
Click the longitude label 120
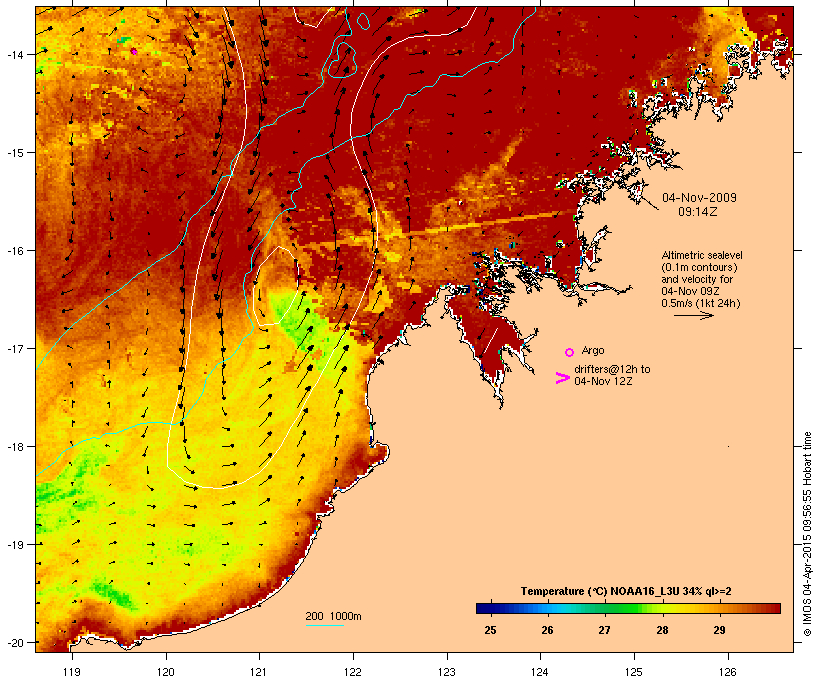166,672
